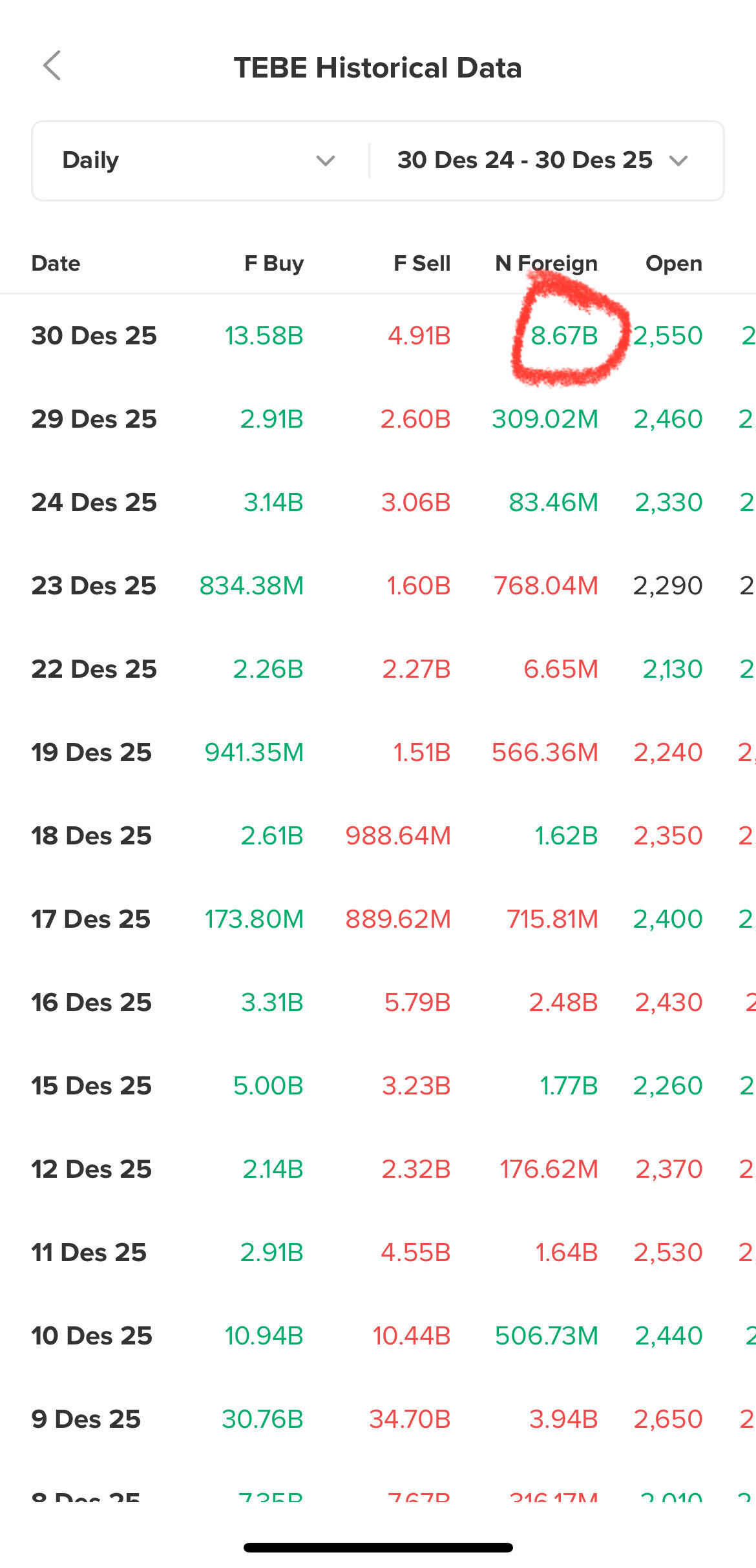Select the Date column header
The width and height of the screenshot is (756, 1568).
point(56,264)
